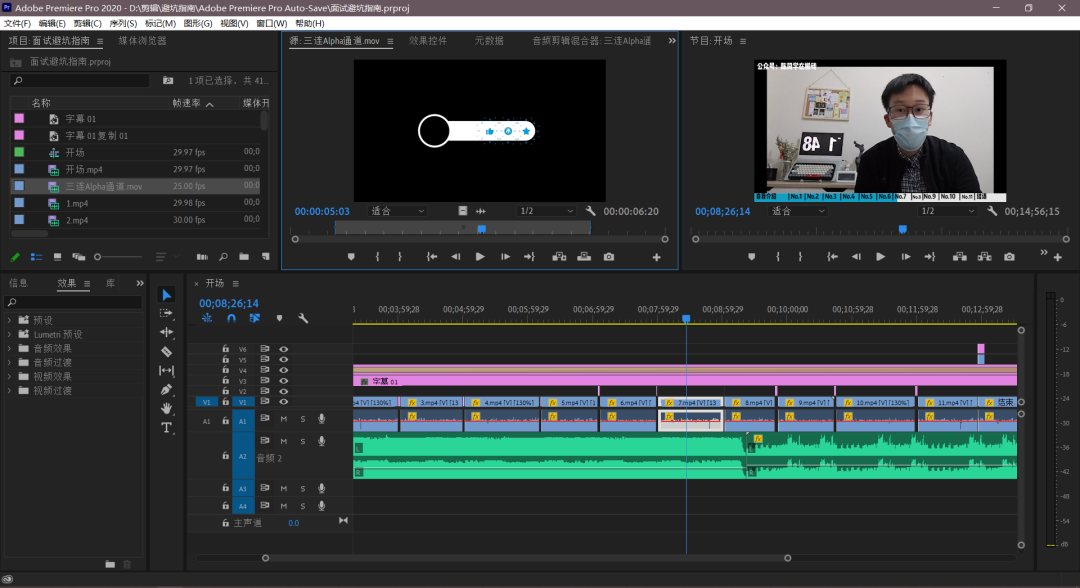Choose the Type (T) tool
This screenshot has width=1080, height=588.
[x=166, y=427]
